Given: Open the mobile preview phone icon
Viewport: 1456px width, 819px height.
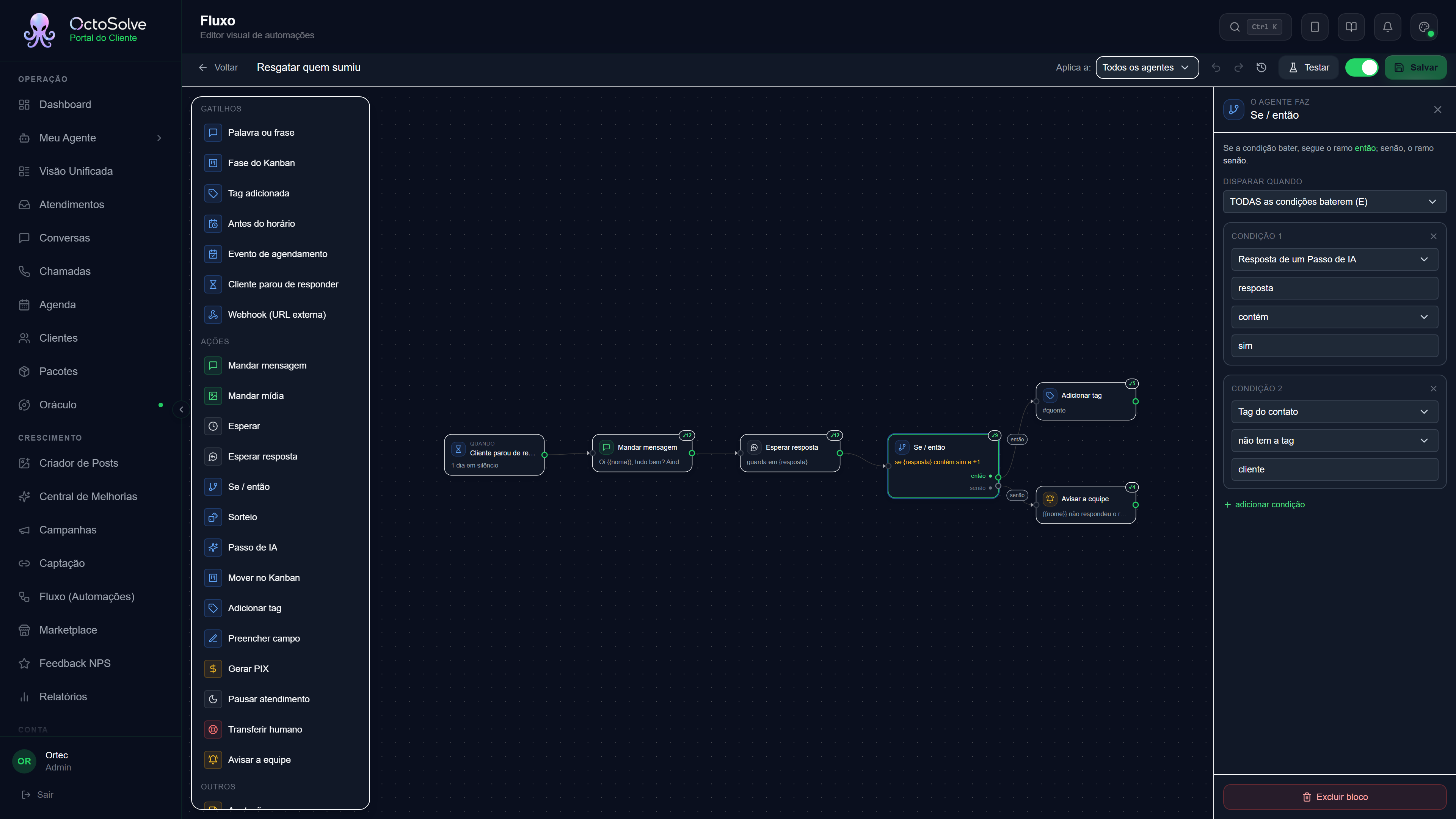Looking at the screenshot, I should pyautogui.click(x=1315, y=27).
